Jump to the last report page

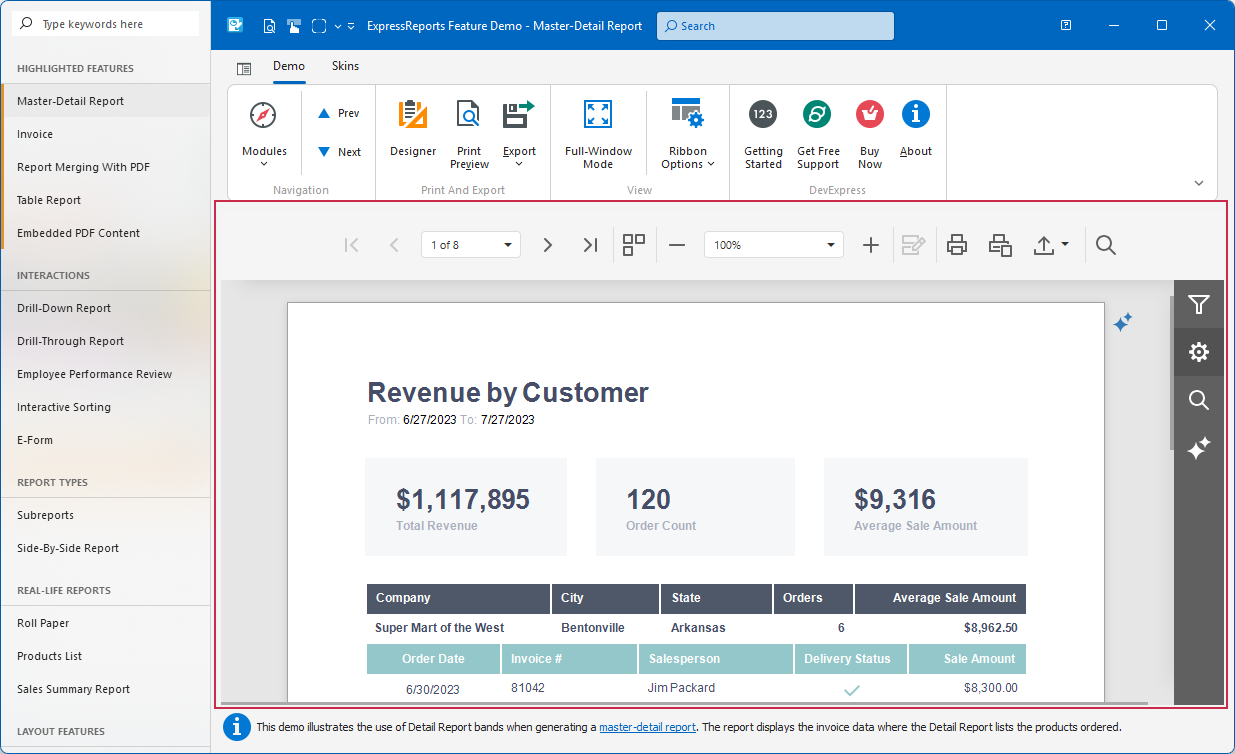[x=590, y=245]
